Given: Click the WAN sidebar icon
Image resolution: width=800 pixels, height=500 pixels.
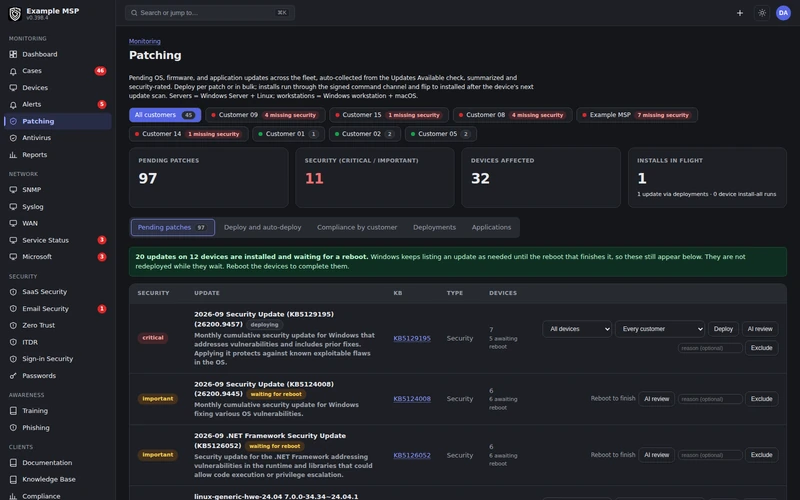Looking at the screenshot, I should point(13,223).
